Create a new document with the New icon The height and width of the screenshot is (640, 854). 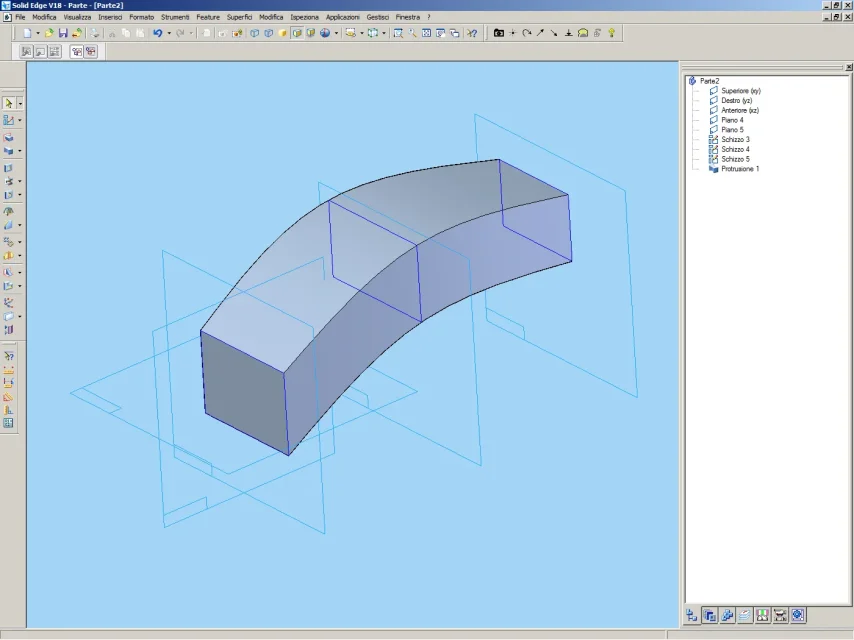(27, 33)
